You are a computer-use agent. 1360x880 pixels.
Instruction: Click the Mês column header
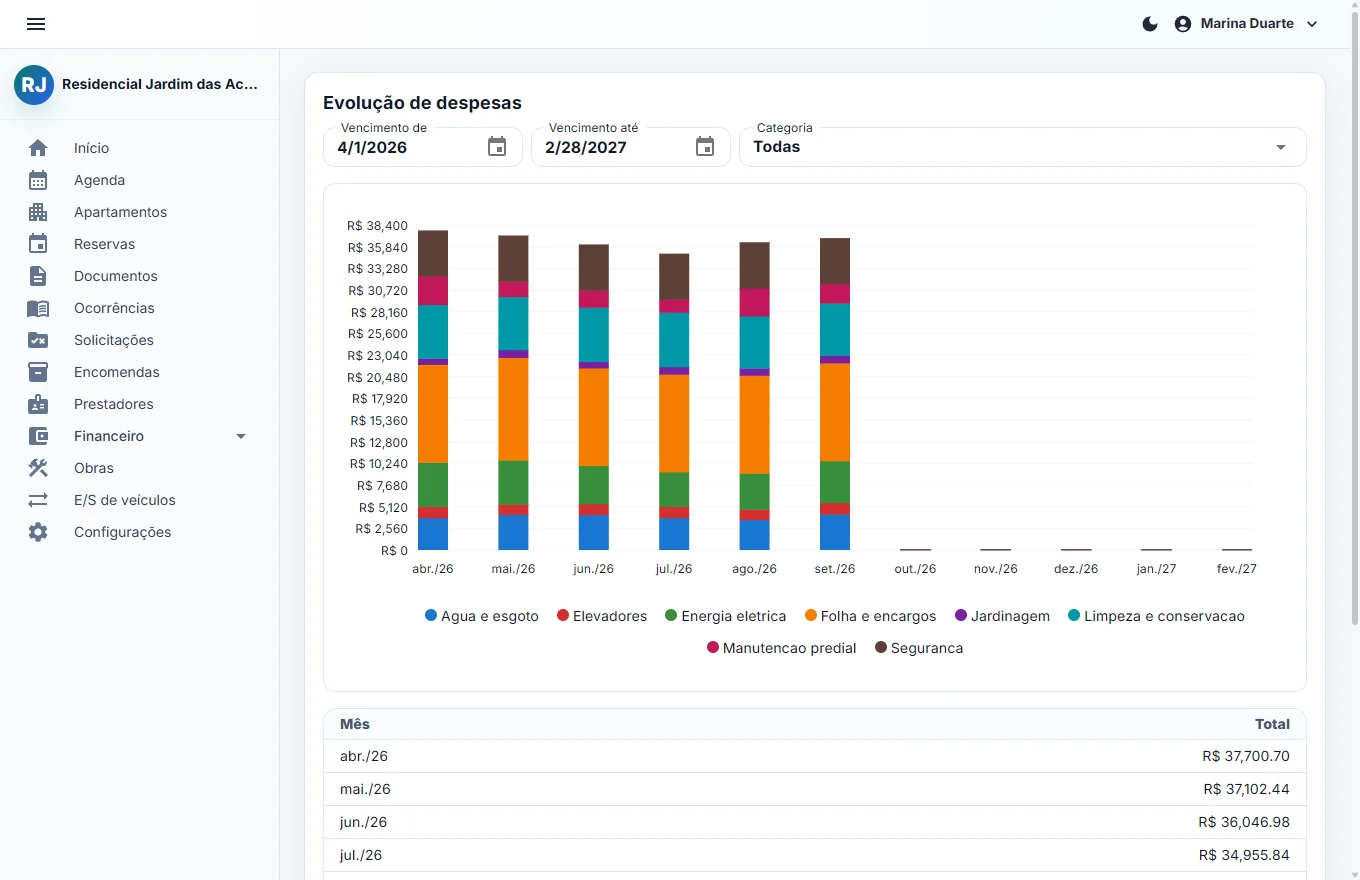(x=355, y=725)
